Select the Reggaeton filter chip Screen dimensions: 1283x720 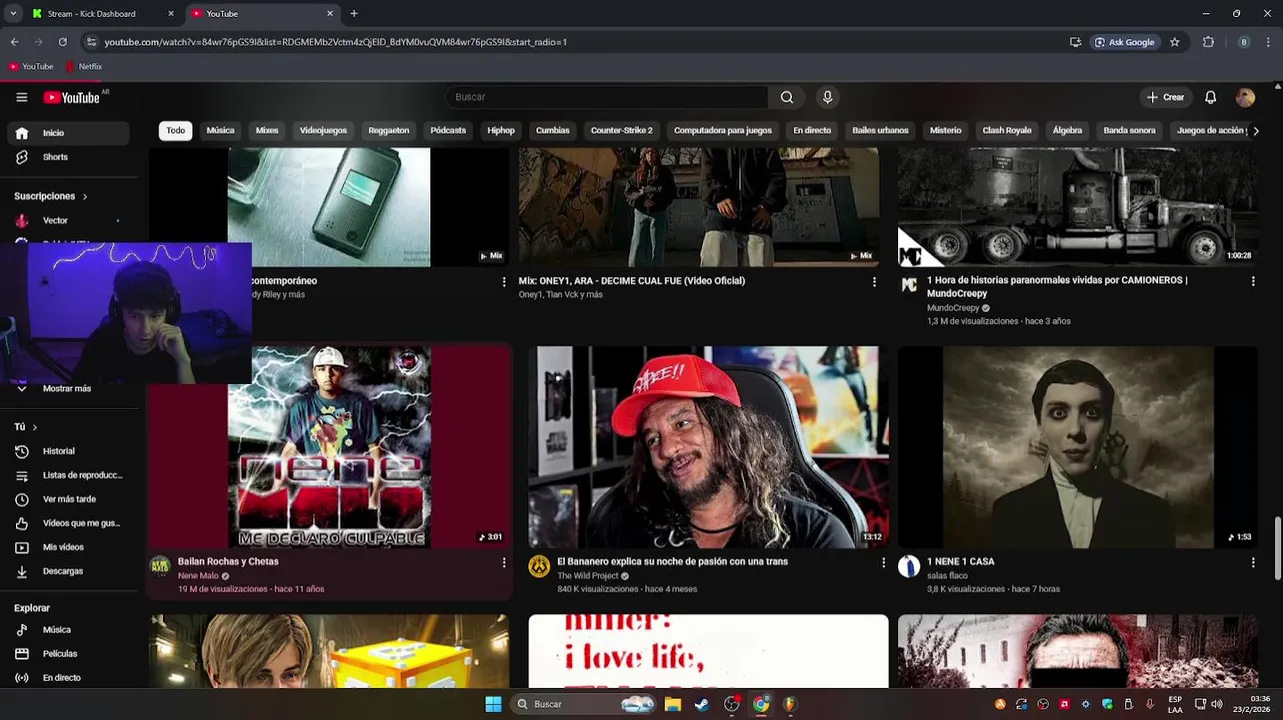click(x=389, y=131)
